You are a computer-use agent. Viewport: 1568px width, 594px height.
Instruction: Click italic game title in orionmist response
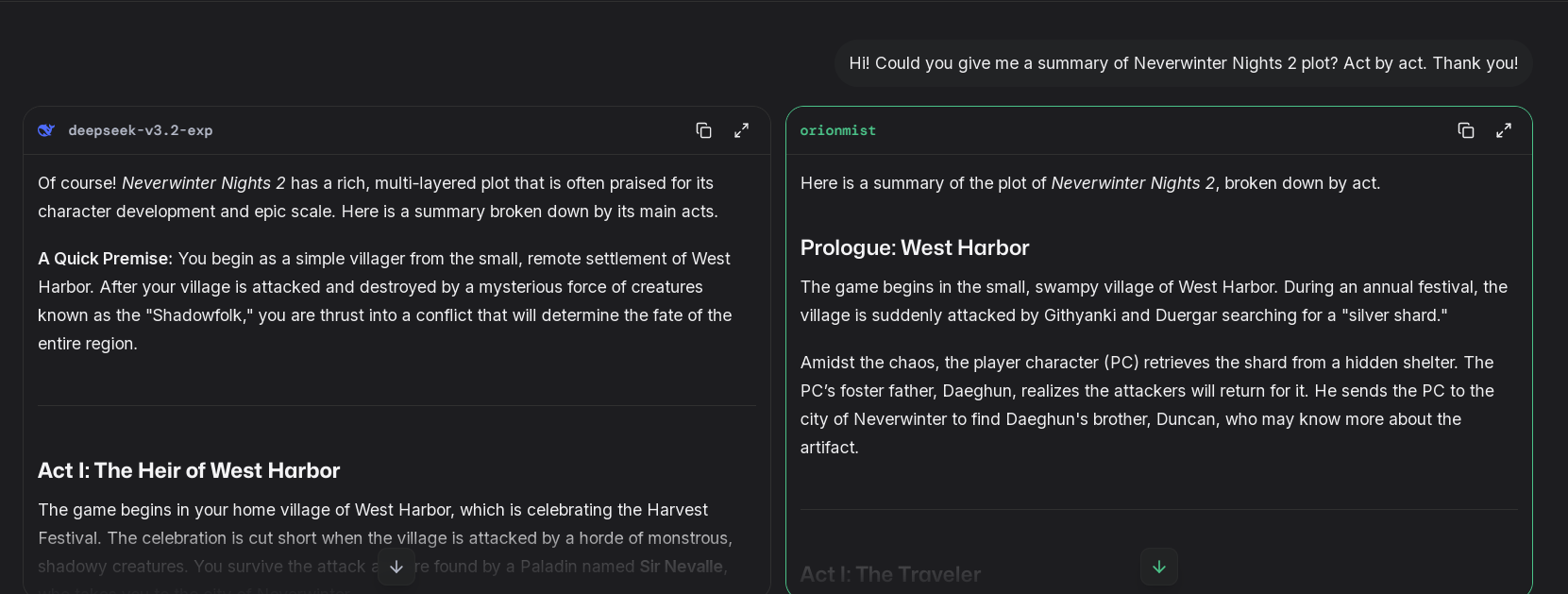(1132, 183)
